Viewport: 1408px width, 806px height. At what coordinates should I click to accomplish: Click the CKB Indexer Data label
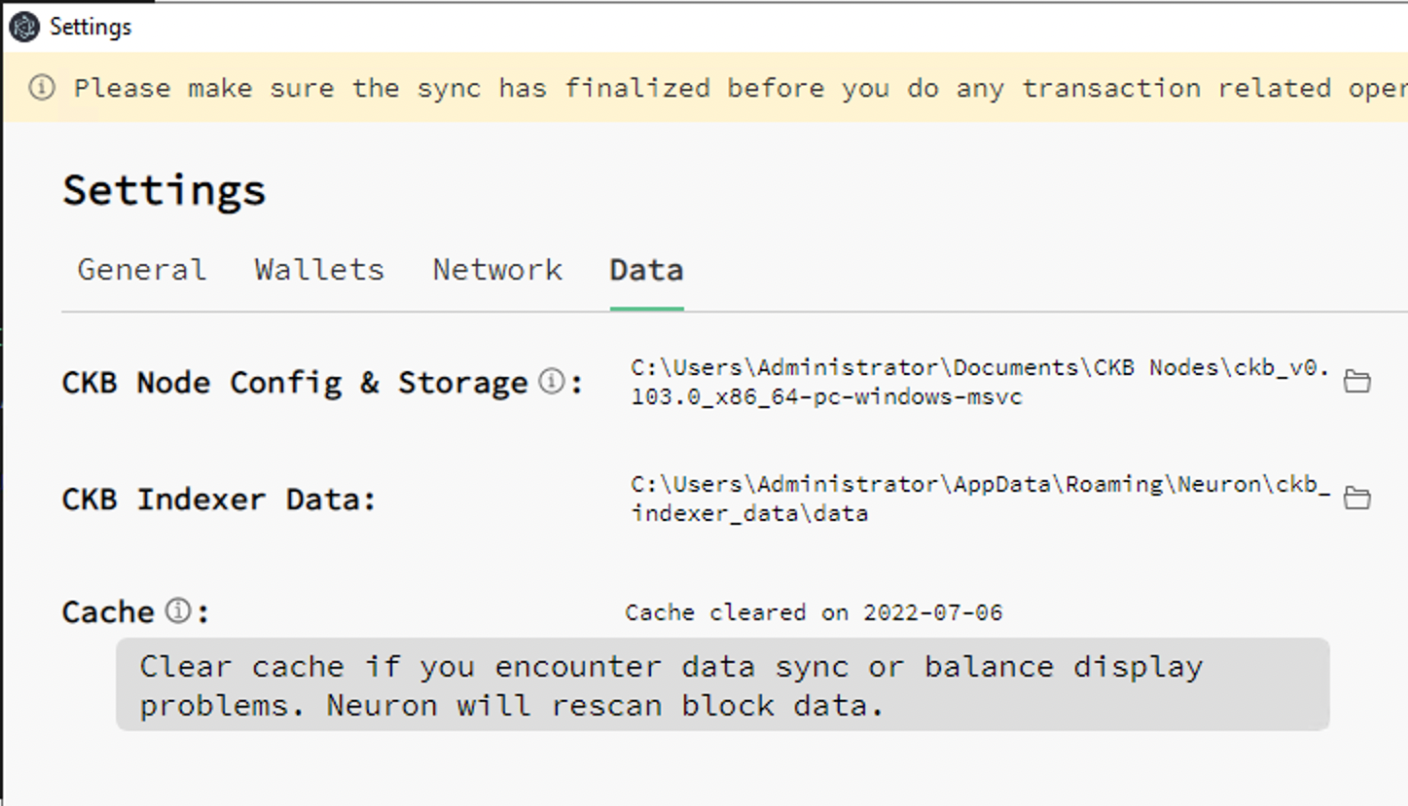click(x=219, y=499)
